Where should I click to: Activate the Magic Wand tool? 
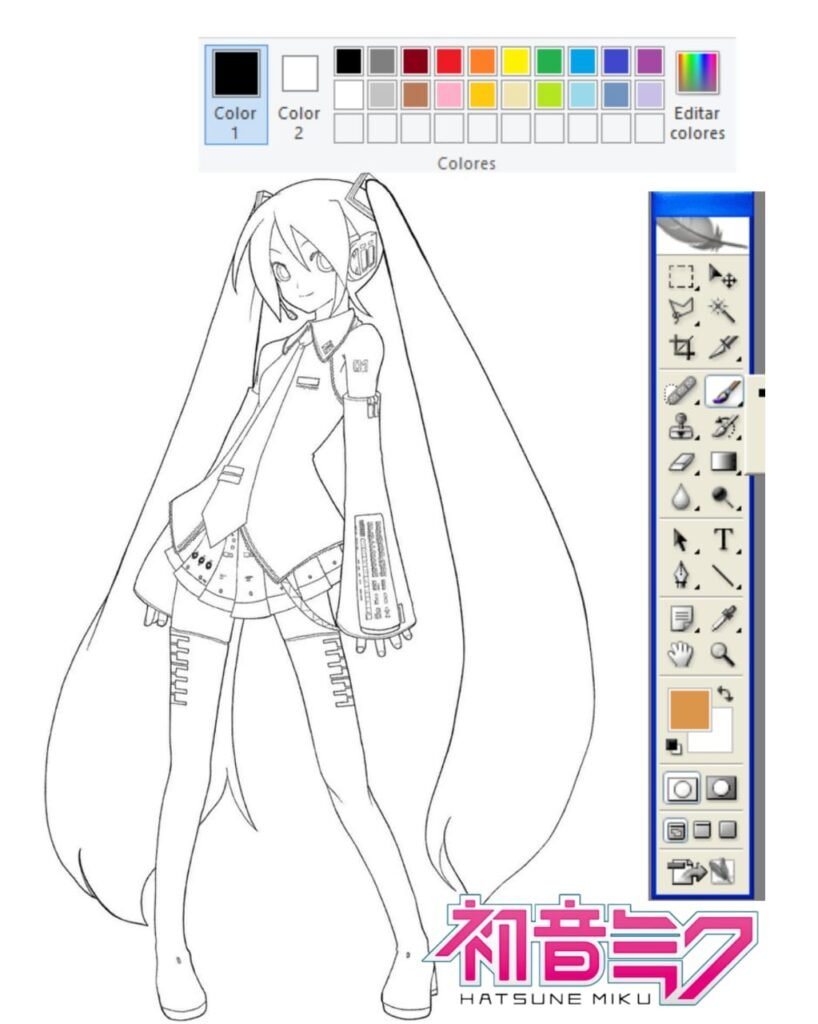coord(723,311)
